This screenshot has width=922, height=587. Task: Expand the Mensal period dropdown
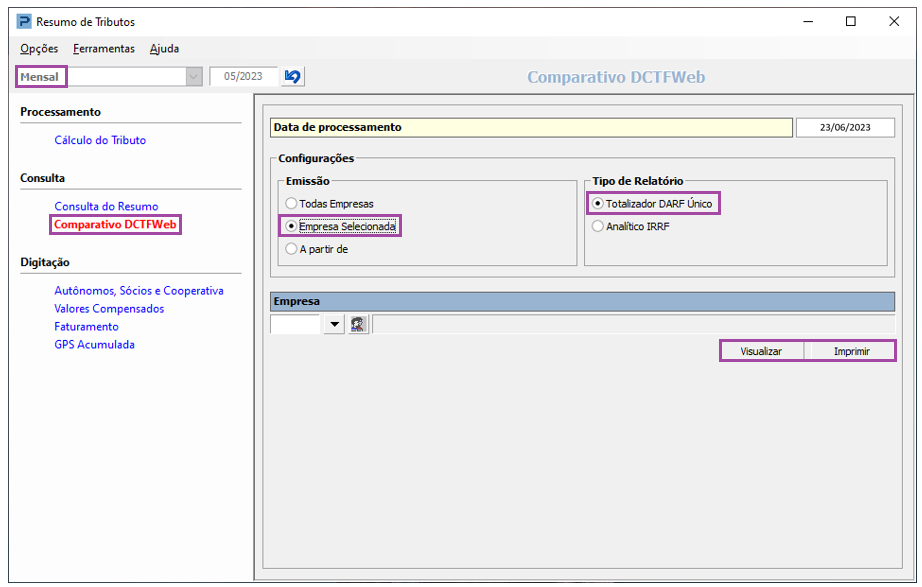pos(193,76)
